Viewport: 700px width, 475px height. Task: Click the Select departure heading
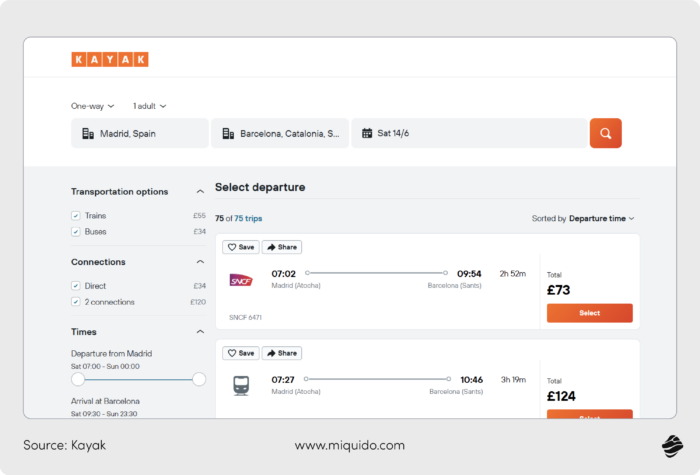click(260, 187)
